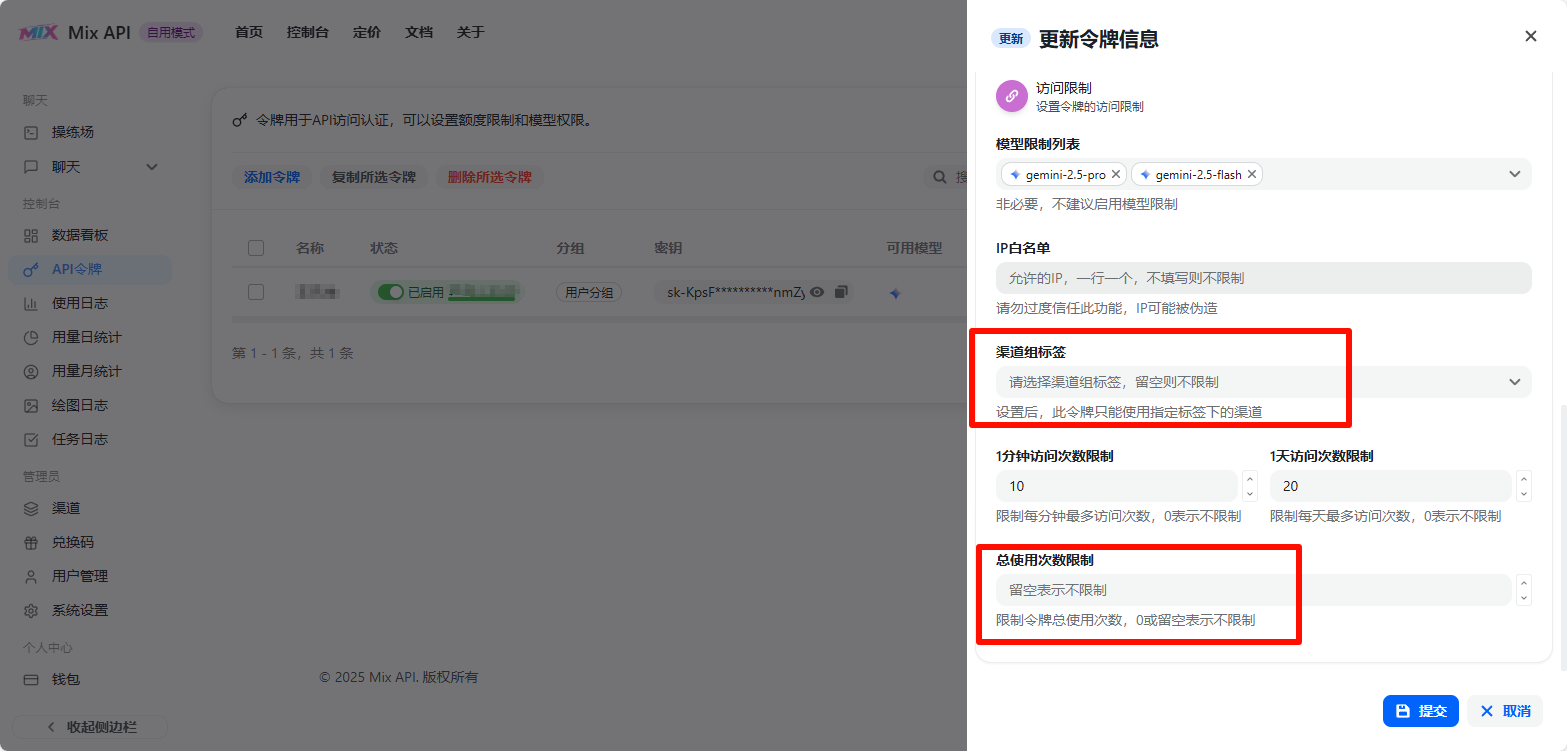Screen dimensions: 1567x751
Task: Click the IP白名单 input field
Action: [x=1262, y=278]
